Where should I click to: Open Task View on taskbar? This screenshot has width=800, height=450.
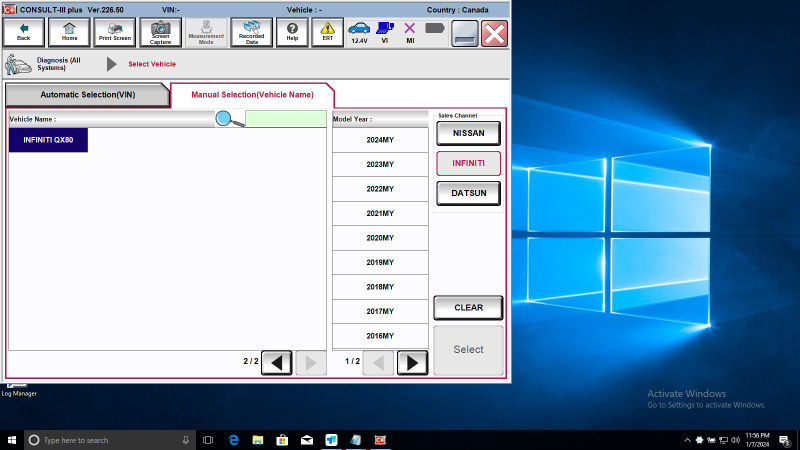(x=208, y=440)
